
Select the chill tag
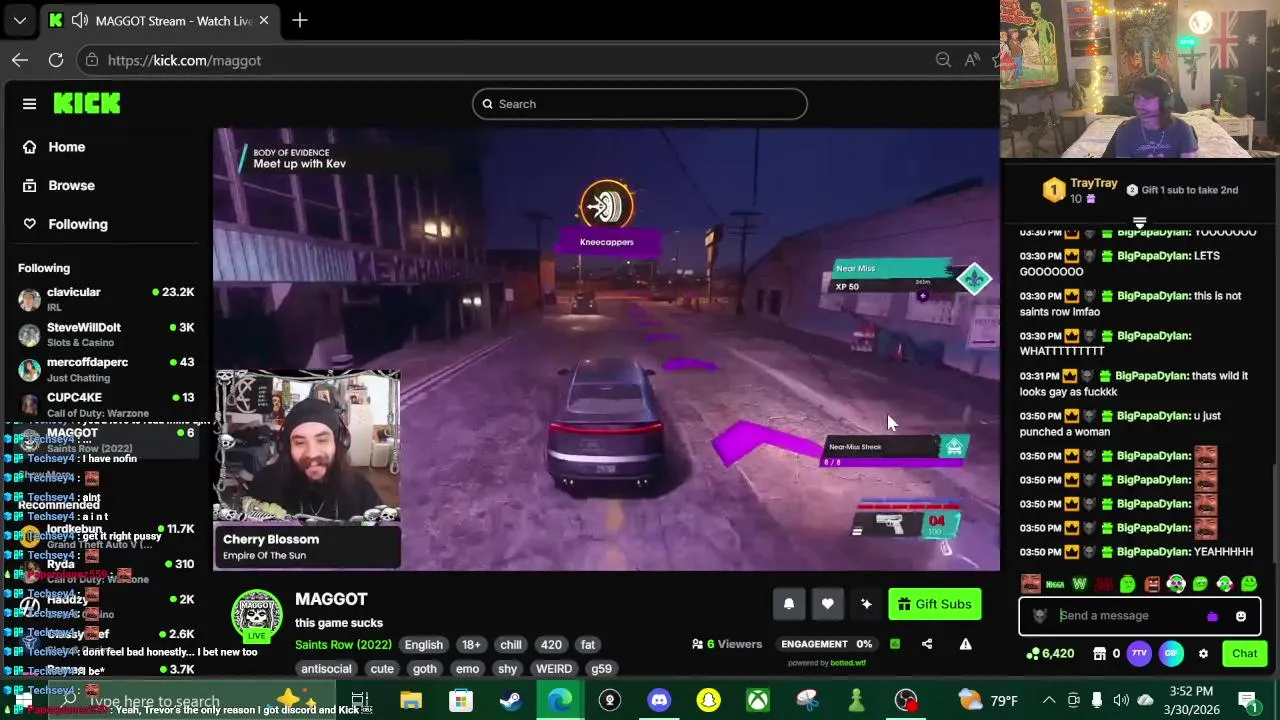tap(511, 645)
